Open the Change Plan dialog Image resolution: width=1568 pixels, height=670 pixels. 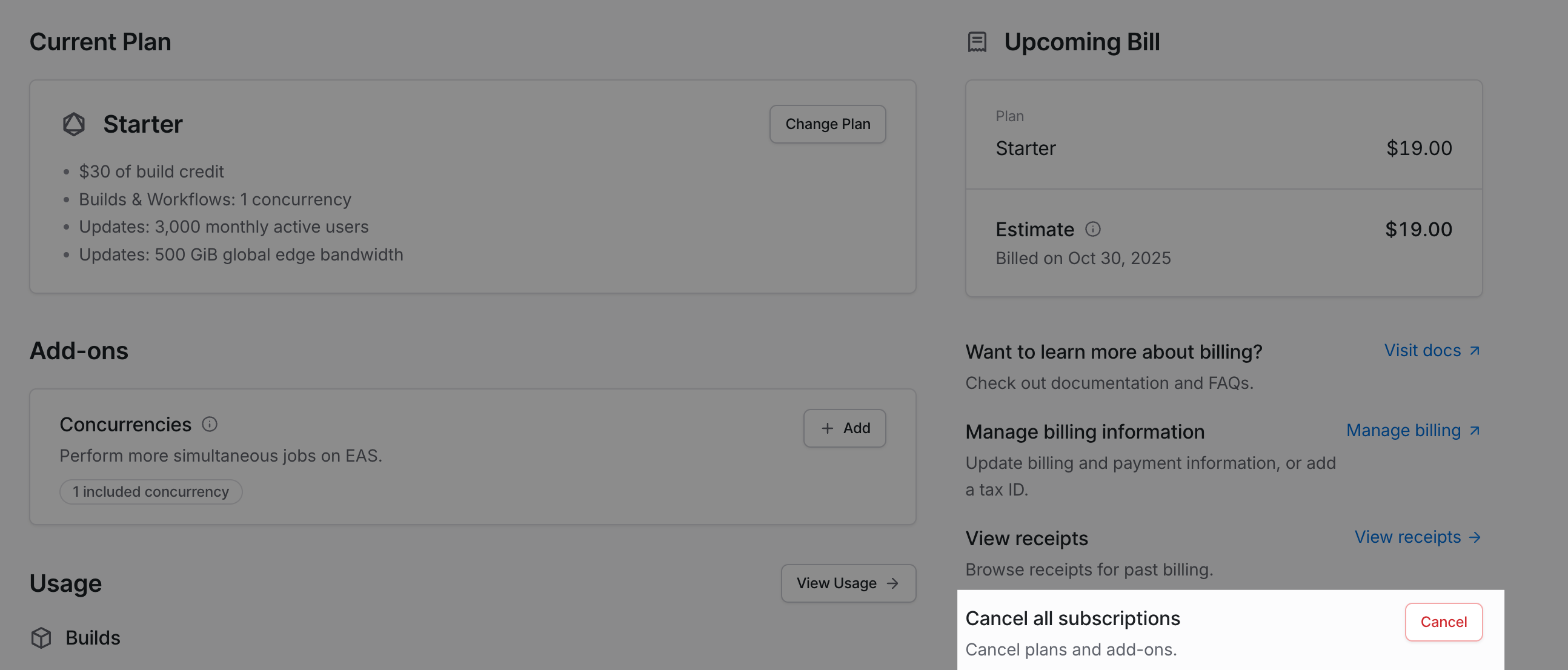click(827, 124)
